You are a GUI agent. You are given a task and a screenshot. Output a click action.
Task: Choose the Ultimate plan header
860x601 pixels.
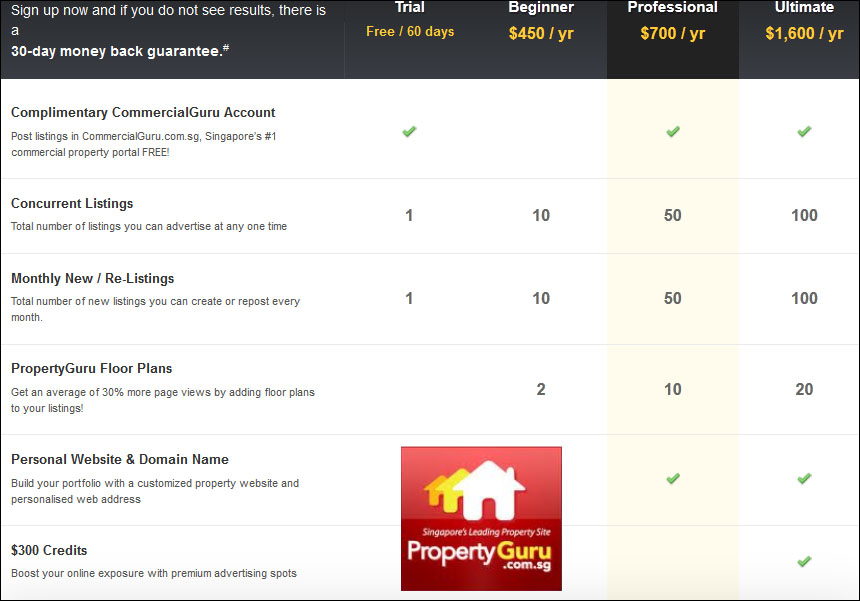(804, 7)
